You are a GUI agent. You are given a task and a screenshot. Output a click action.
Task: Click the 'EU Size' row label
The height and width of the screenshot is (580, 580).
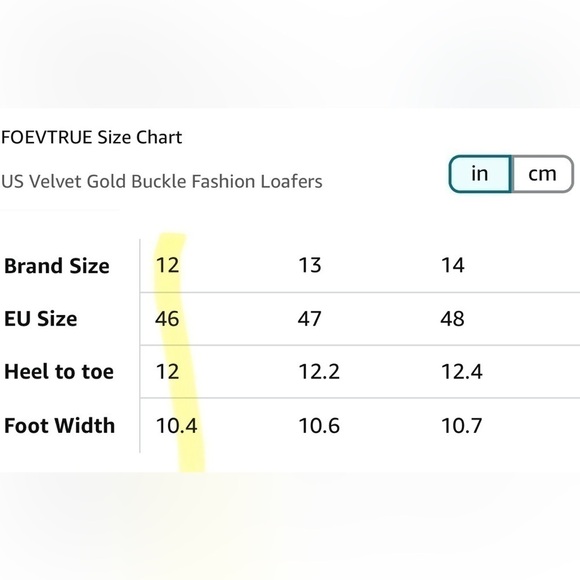(41, 319)
